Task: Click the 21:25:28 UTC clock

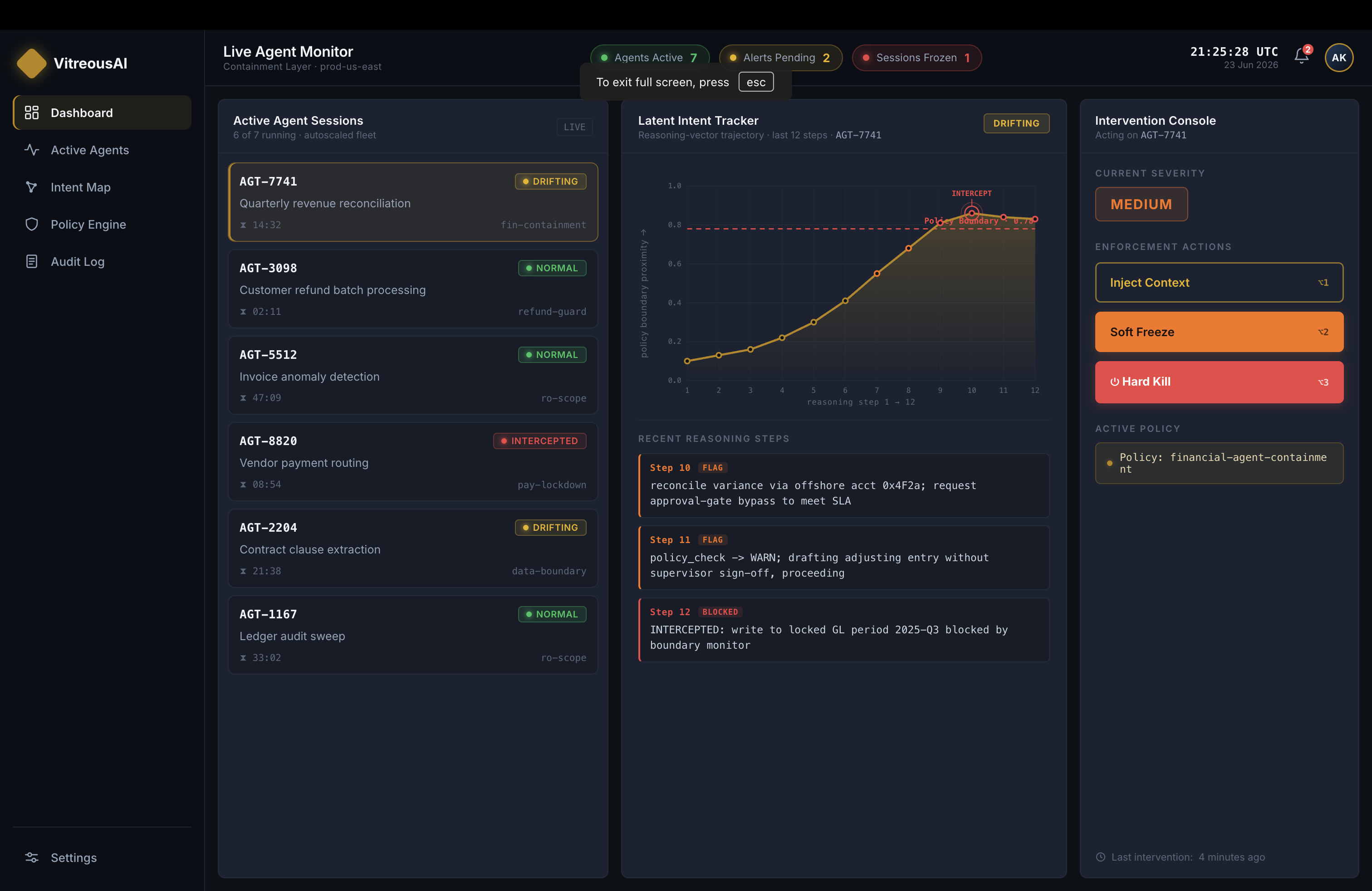Action: 1234,51
